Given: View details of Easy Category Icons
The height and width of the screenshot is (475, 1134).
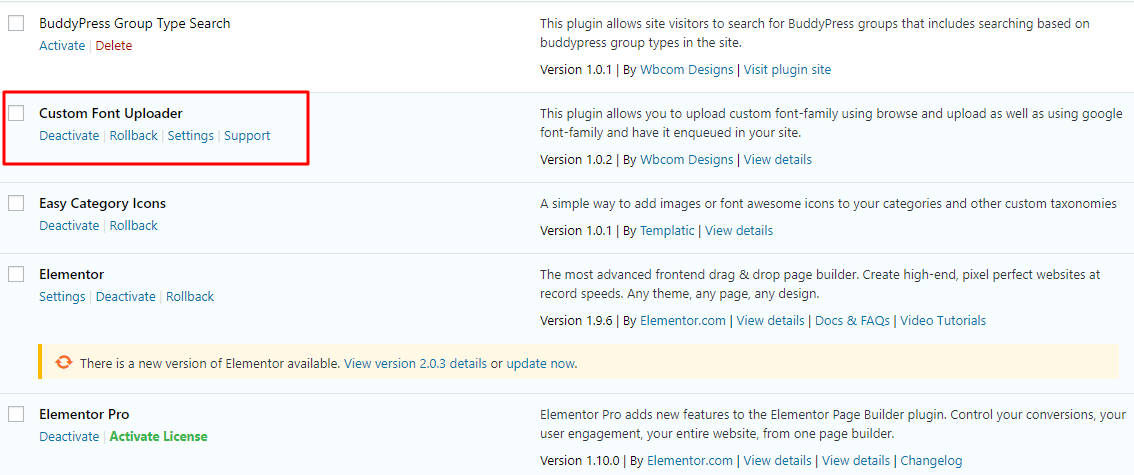Looking at the screenshot, I should 738,231.
